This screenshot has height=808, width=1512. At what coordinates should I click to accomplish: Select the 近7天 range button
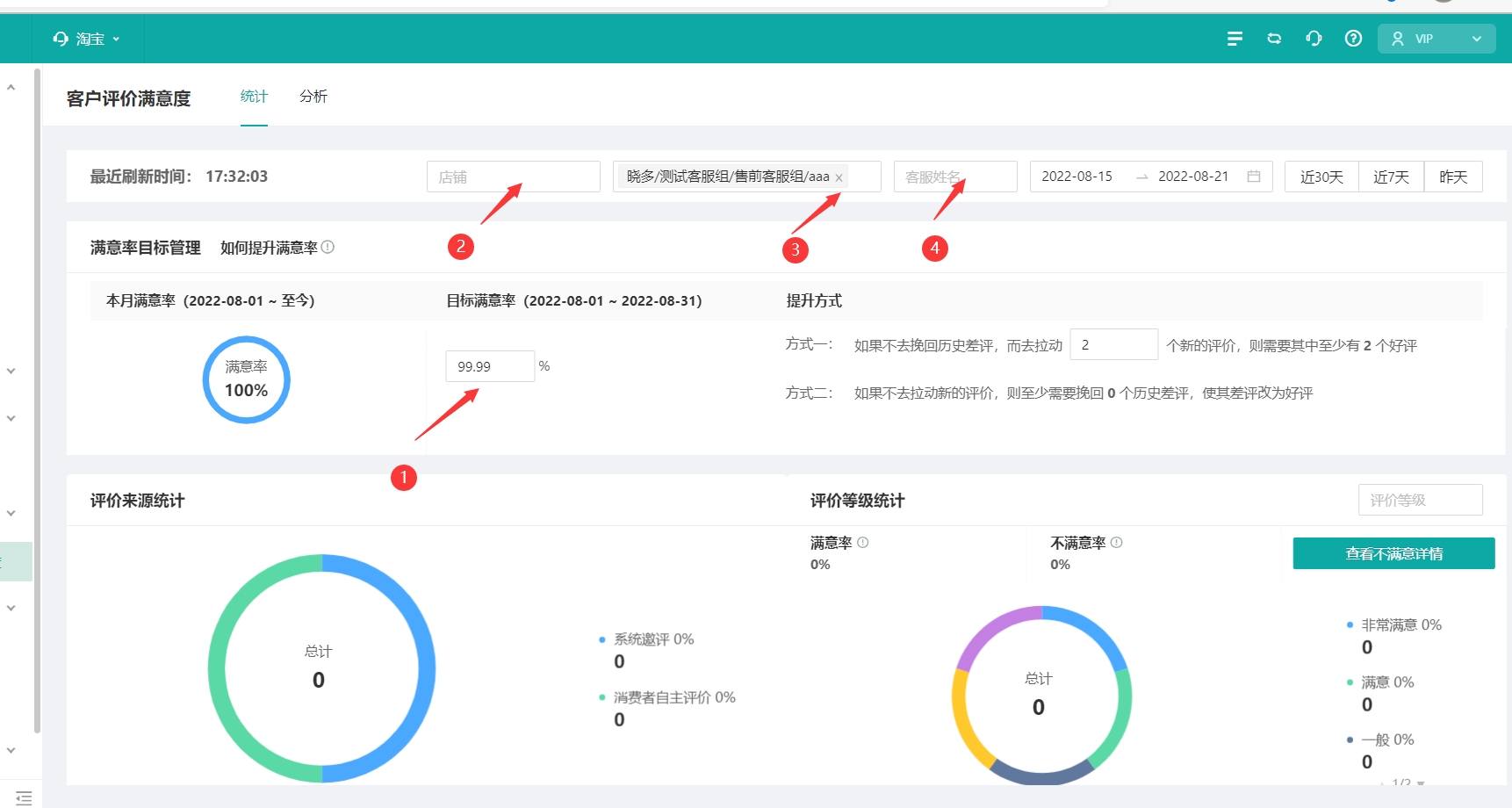pos(1392,177)
